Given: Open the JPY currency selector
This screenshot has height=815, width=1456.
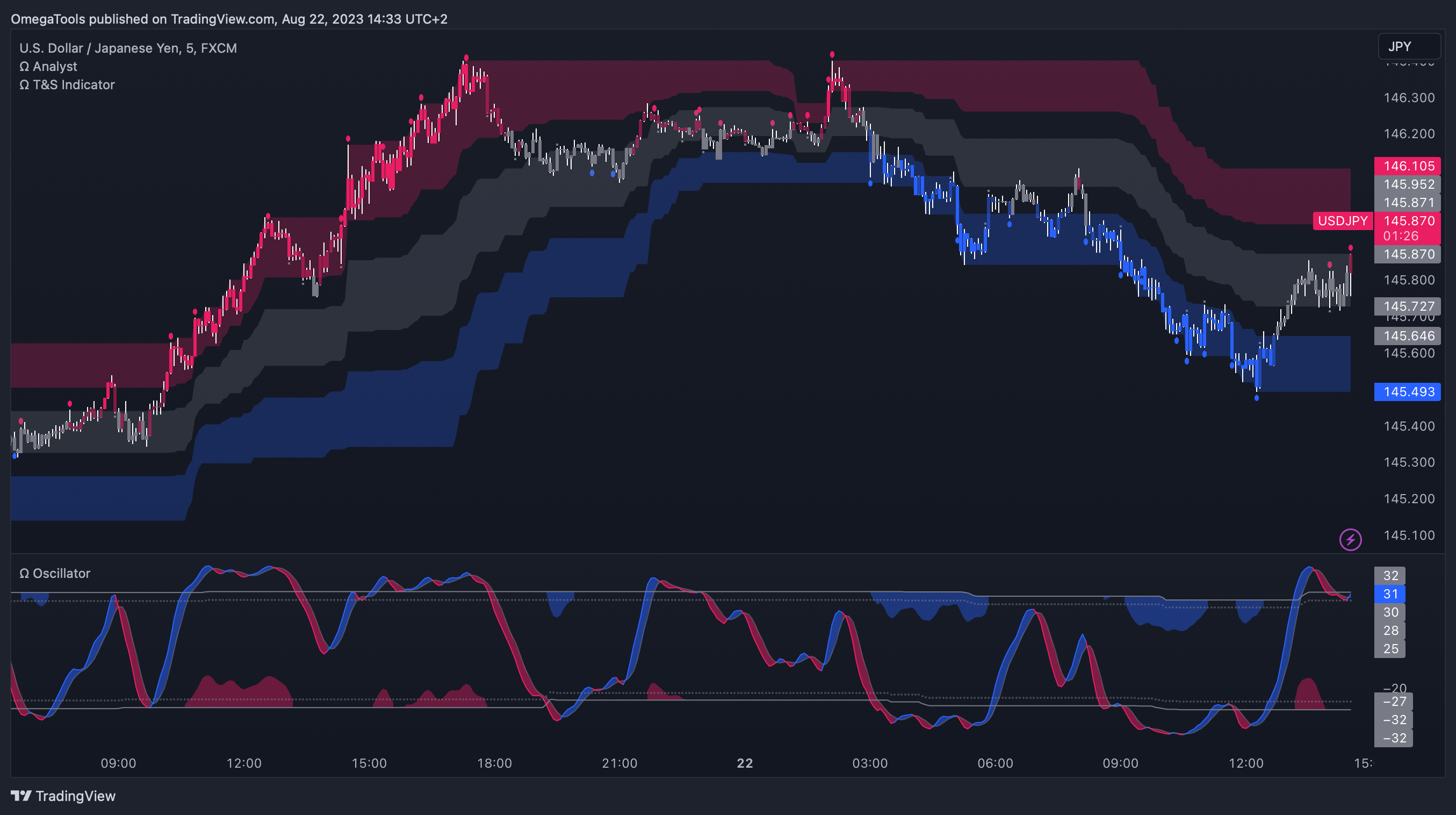Looking at the screenshot, I should point(1409,46).
